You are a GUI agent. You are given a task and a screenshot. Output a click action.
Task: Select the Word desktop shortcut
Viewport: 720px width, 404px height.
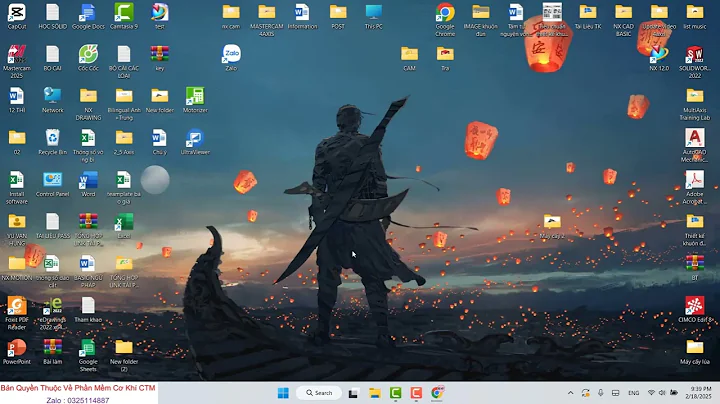pyautogui.click(x=88, y=184)
